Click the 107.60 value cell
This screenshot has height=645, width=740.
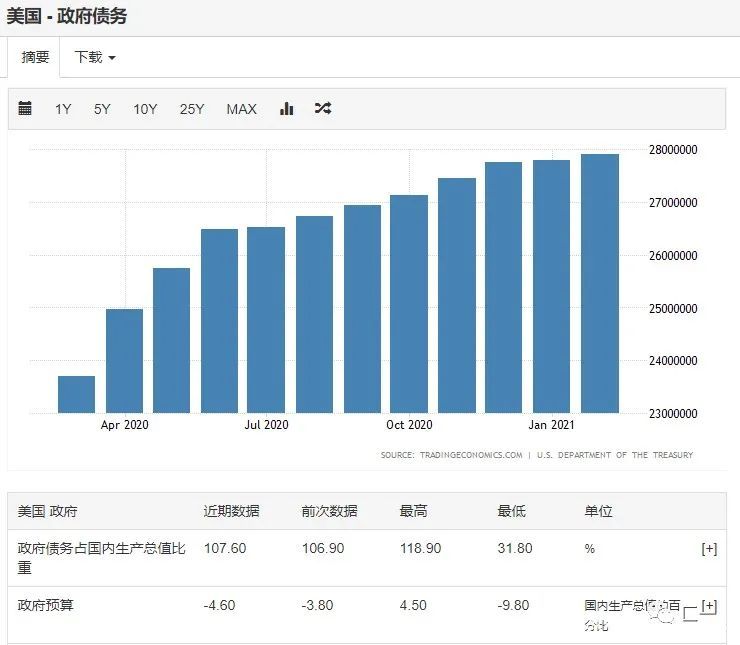[225, 548]
